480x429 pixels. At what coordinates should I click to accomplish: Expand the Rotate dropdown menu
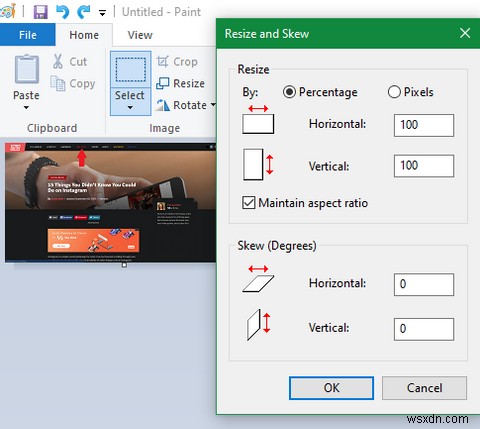(213, 105)
